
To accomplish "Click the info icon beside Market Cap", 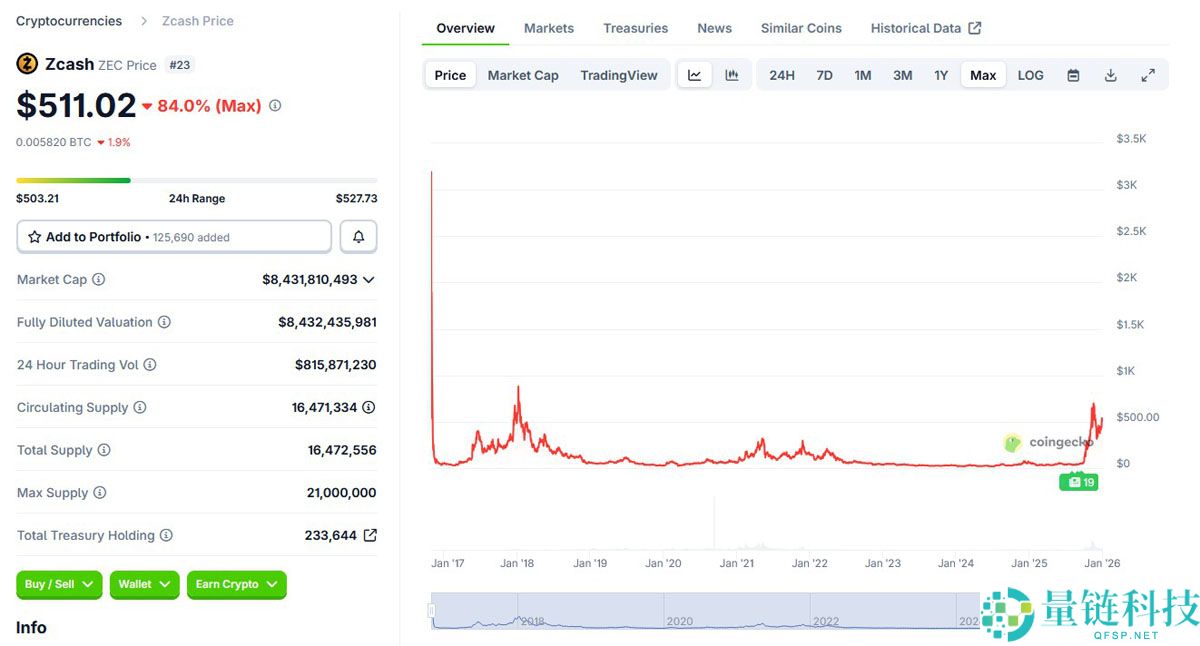I will [99, 280].
